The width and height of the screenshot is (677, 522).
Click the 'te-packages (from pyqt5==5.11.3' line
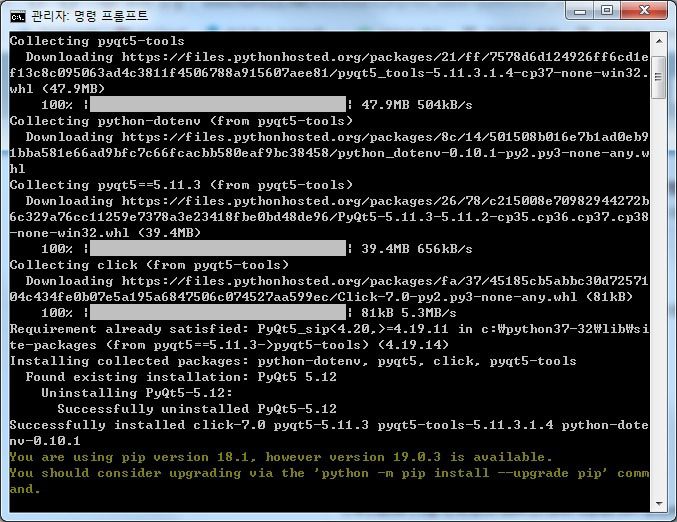[229, 345]
